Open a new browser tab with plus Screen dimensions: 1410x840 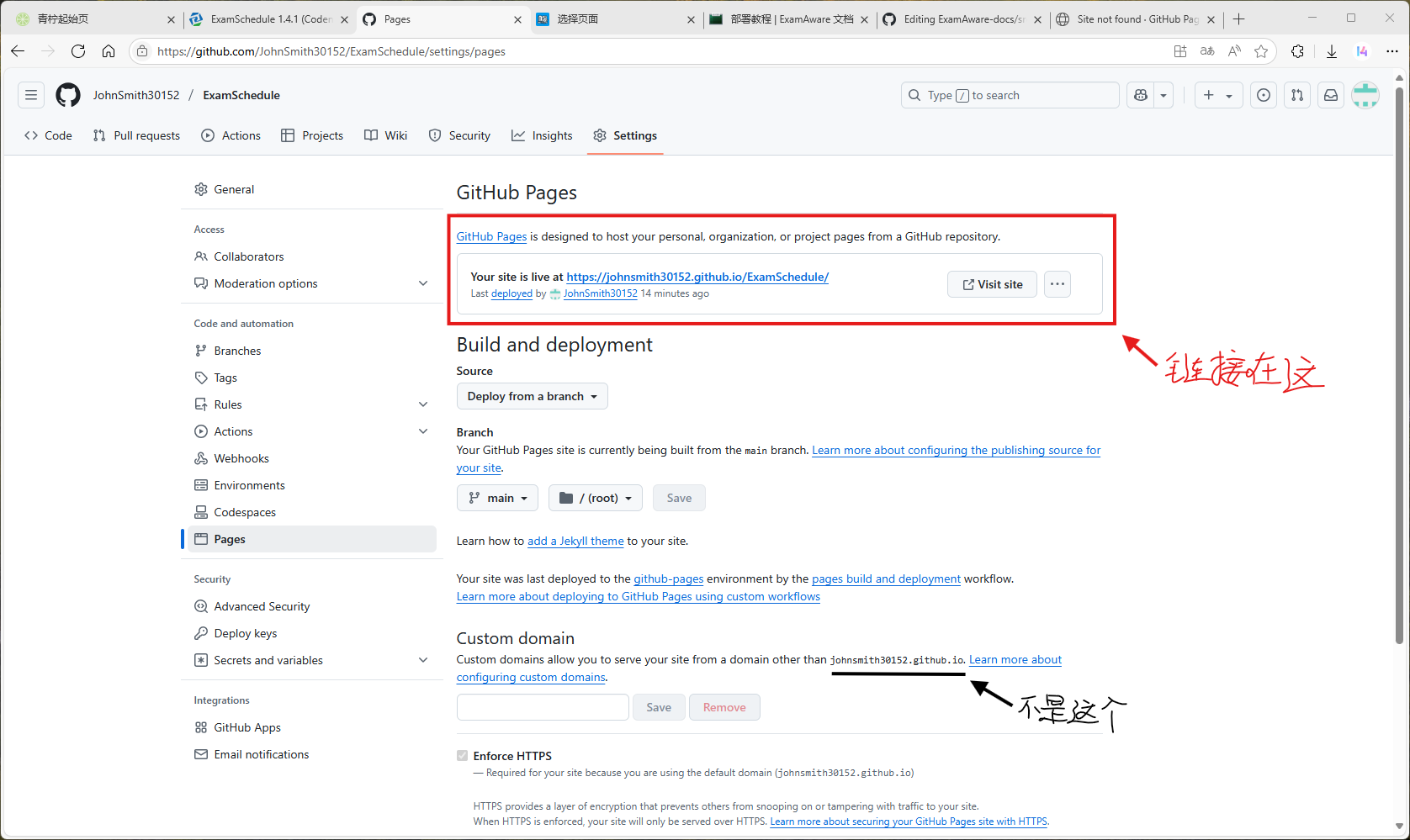click(x=1238, y=18)
